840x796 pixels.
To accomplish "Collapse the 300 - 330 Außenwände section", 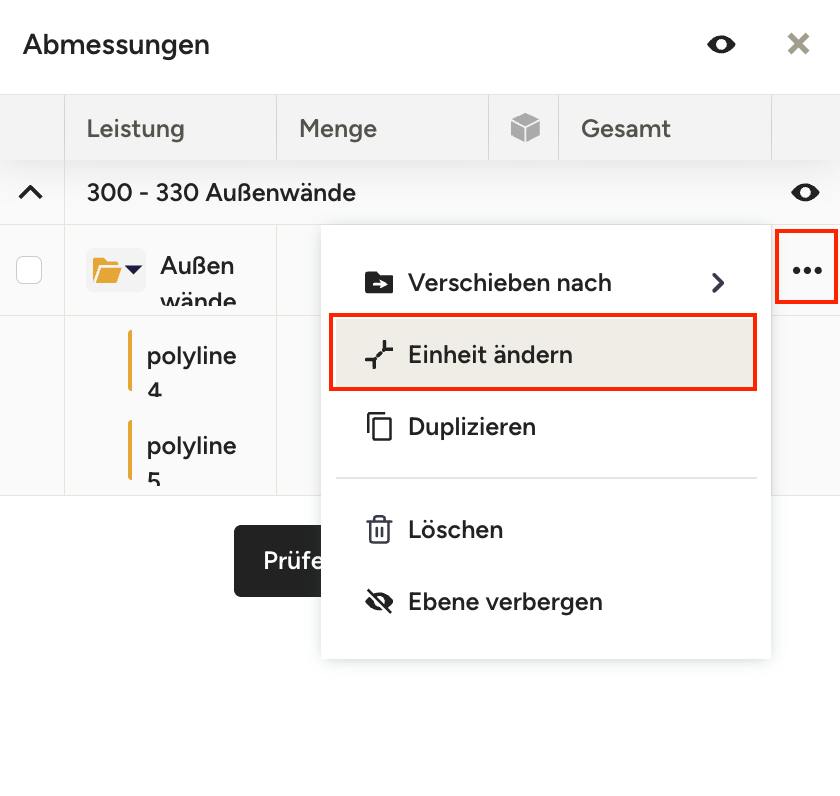I will 31,192.
